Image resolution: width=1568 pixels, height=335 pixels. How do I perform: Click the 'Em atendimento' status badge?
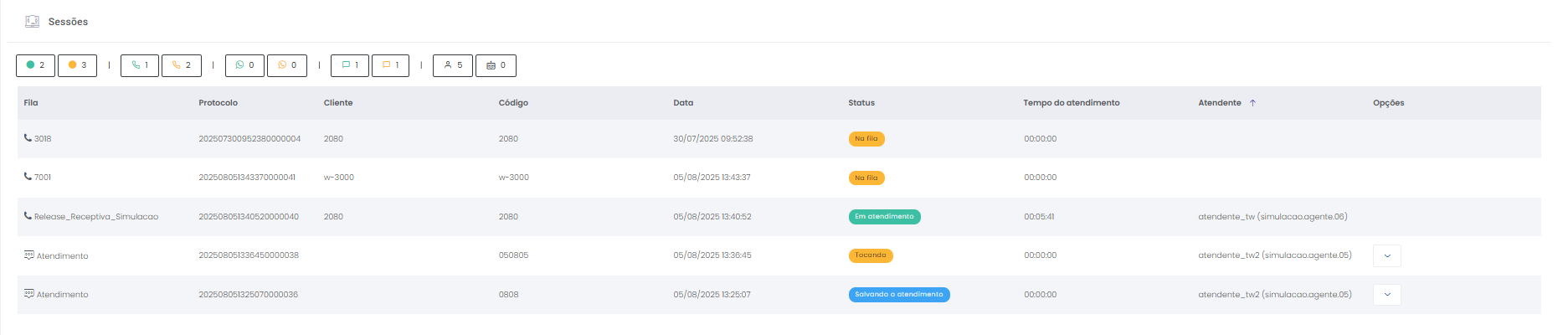point(884,217)
